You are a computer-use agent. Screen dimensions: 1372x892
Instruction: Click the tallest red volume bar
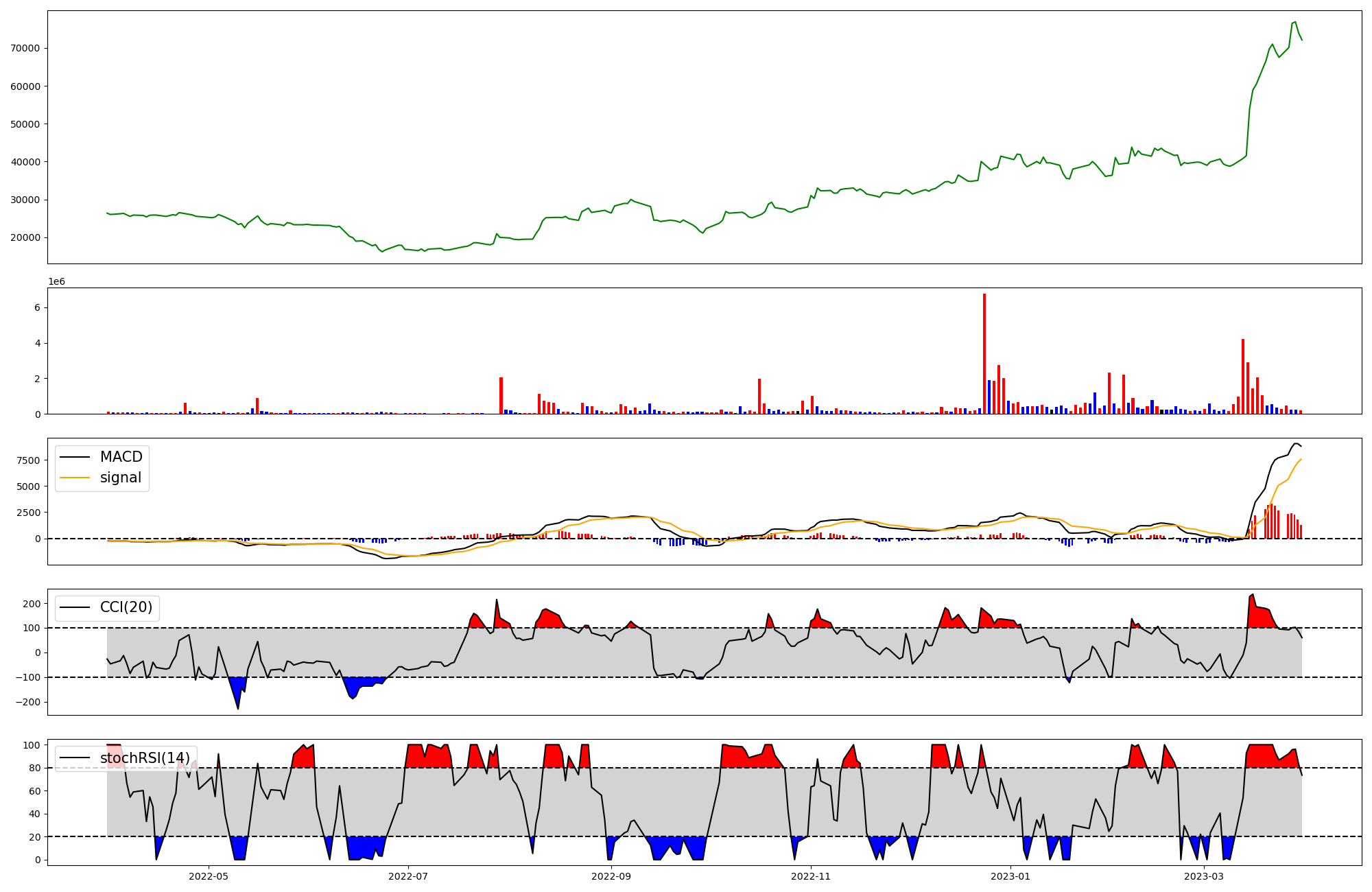click(984, 353)
